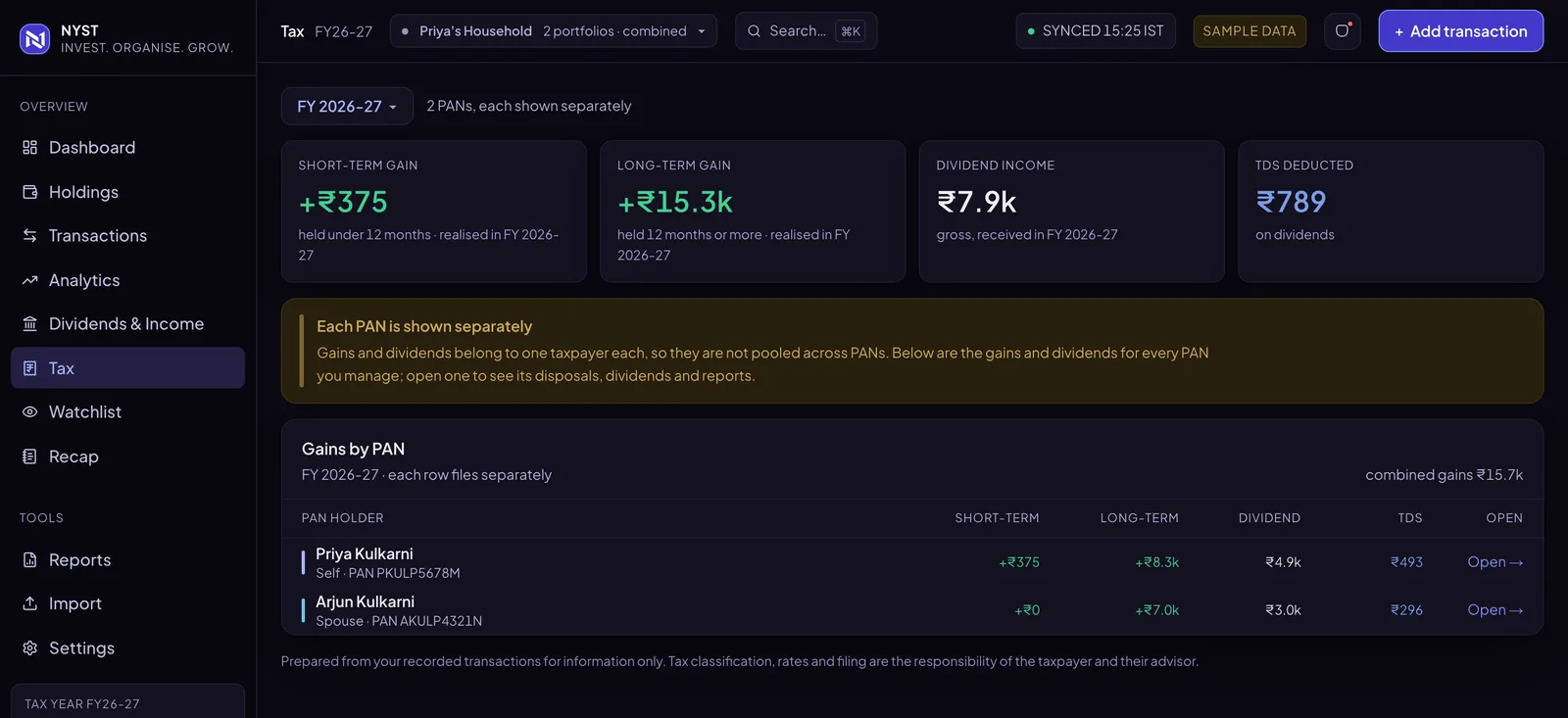Click the combined gains ₹15.7k text
This screenshot has width=1568, height=718.
click(x=1444, y=475)
